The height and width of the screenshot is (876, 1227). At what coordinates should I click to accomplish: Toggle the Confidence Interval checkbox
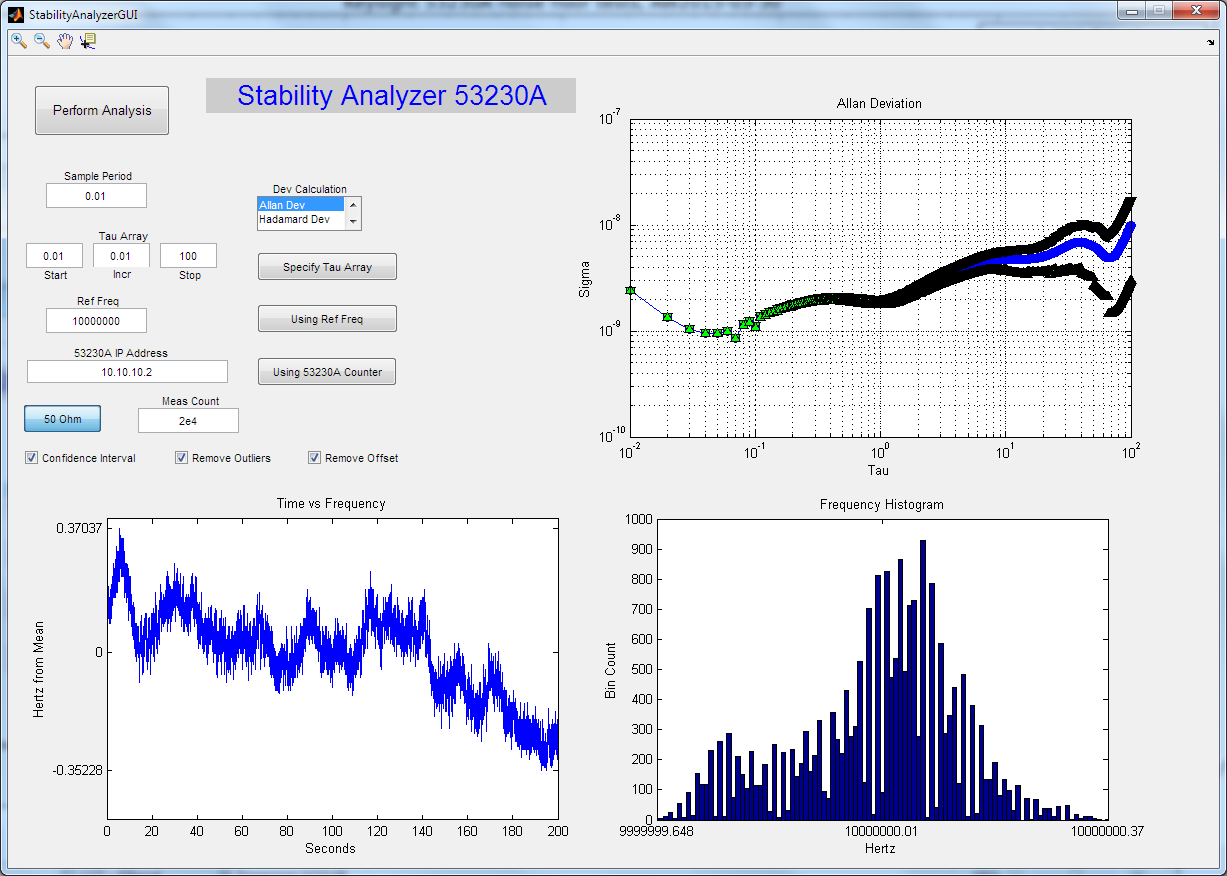pos(33,458)
